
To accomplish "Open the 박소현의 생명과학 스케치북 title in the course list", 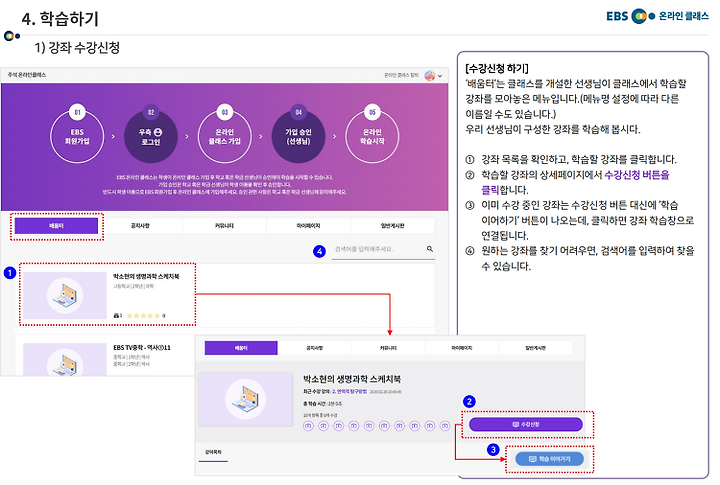I will pyautogui.click(x=146, y=276).
